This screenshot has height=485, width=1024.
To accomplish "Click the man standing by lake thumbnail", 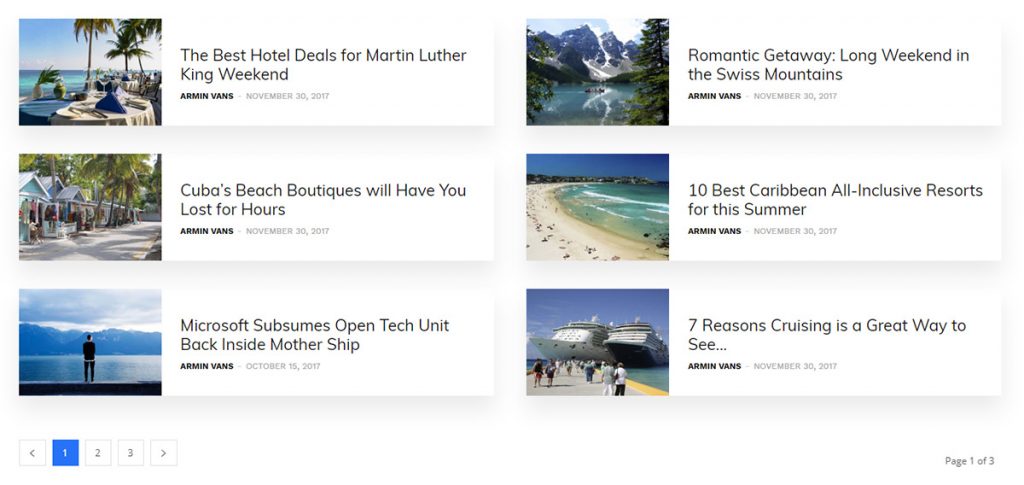I will point(90,342).
